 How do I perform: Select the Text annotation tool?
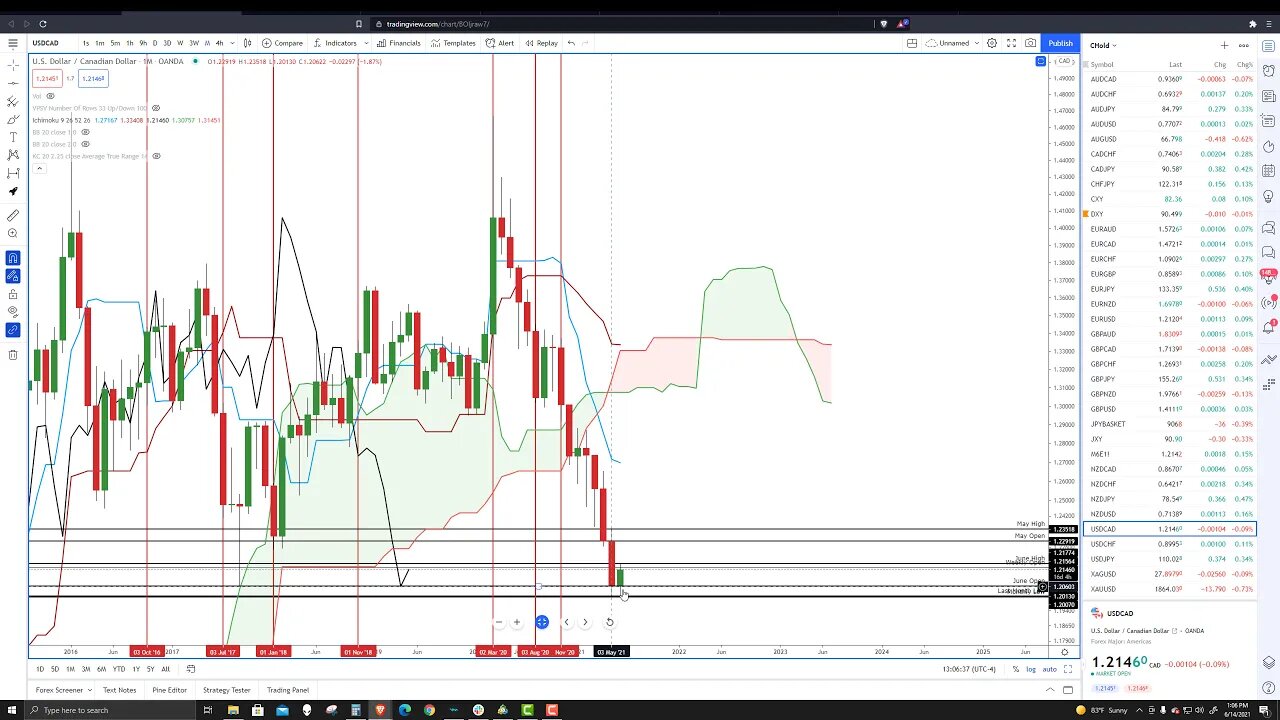(13, 137)
